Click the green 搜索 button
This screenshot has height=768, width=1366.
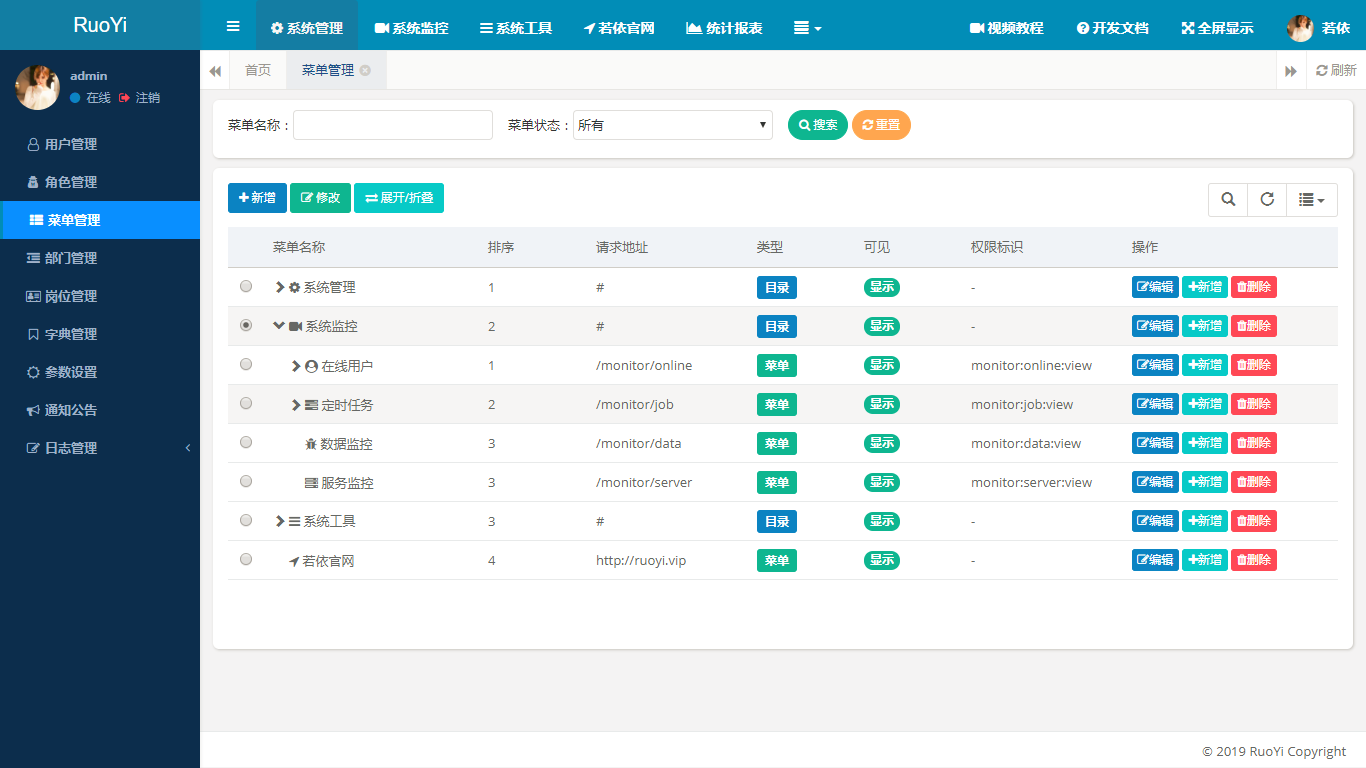[817, 125]
